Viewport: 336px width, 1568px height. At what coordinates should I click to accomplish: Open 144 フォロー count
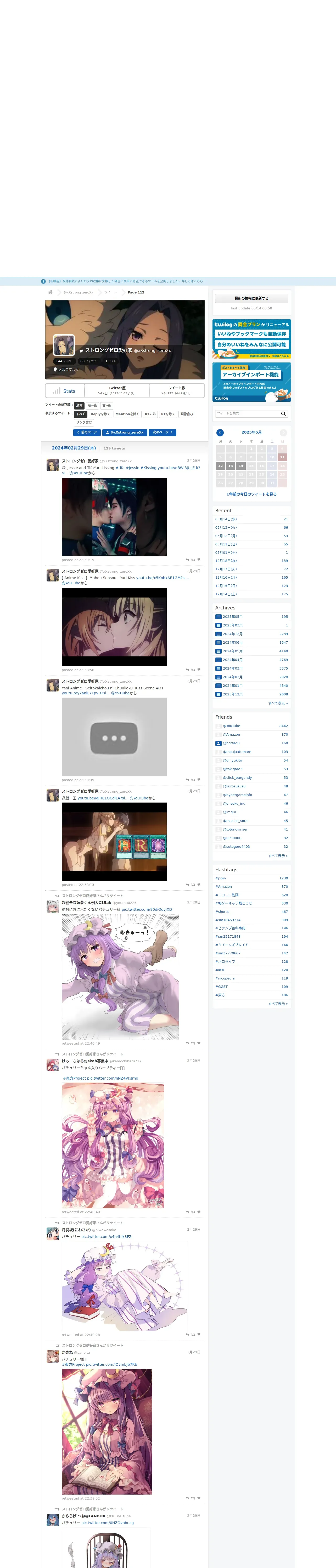(x=64, y=361)
